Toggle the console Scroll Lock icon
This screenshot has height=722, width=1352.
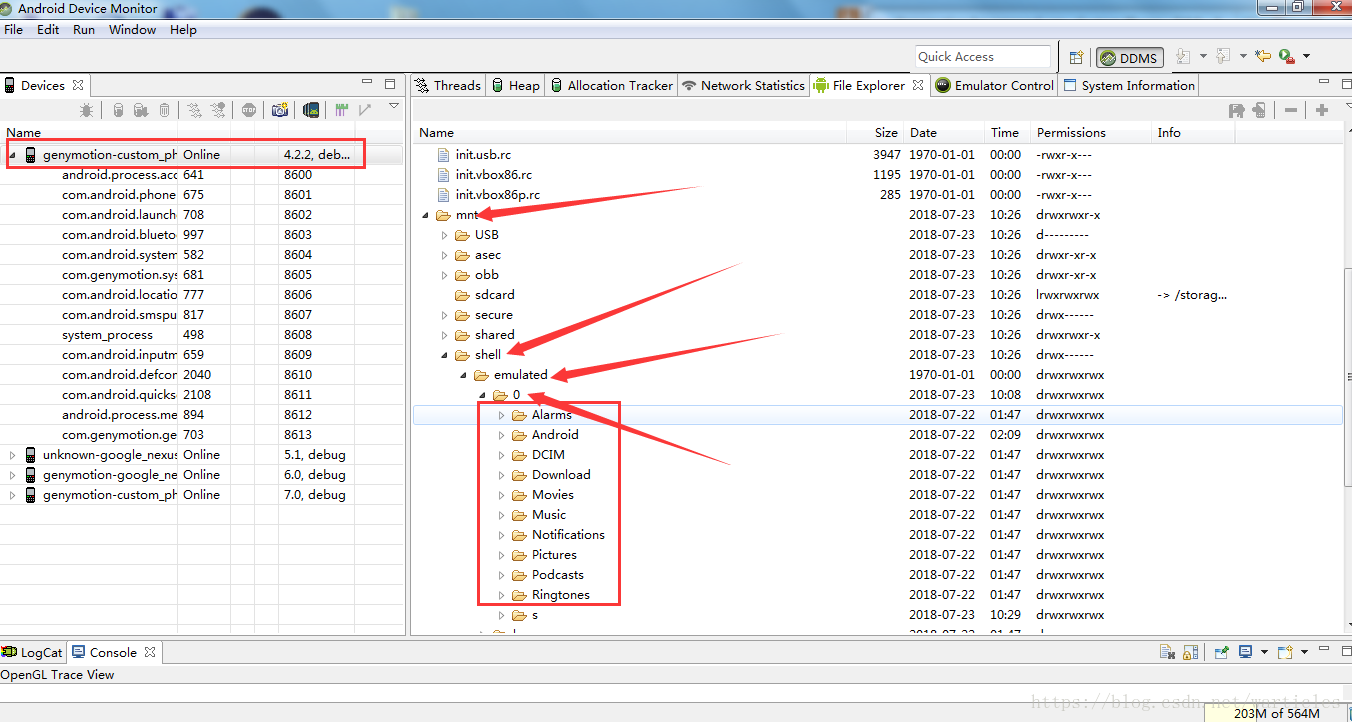click(x=1190, y=652)
